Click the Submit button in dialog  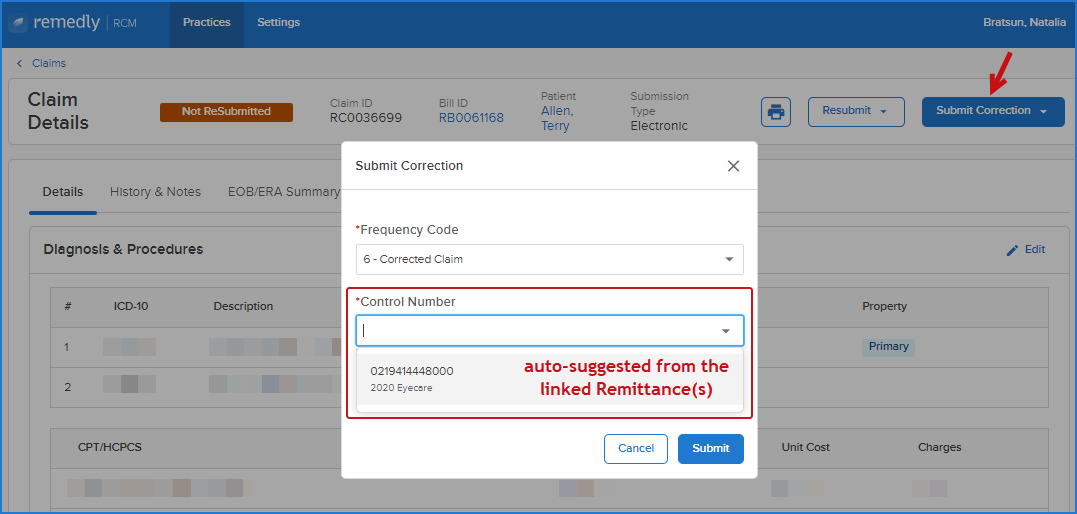coord(711,449)
